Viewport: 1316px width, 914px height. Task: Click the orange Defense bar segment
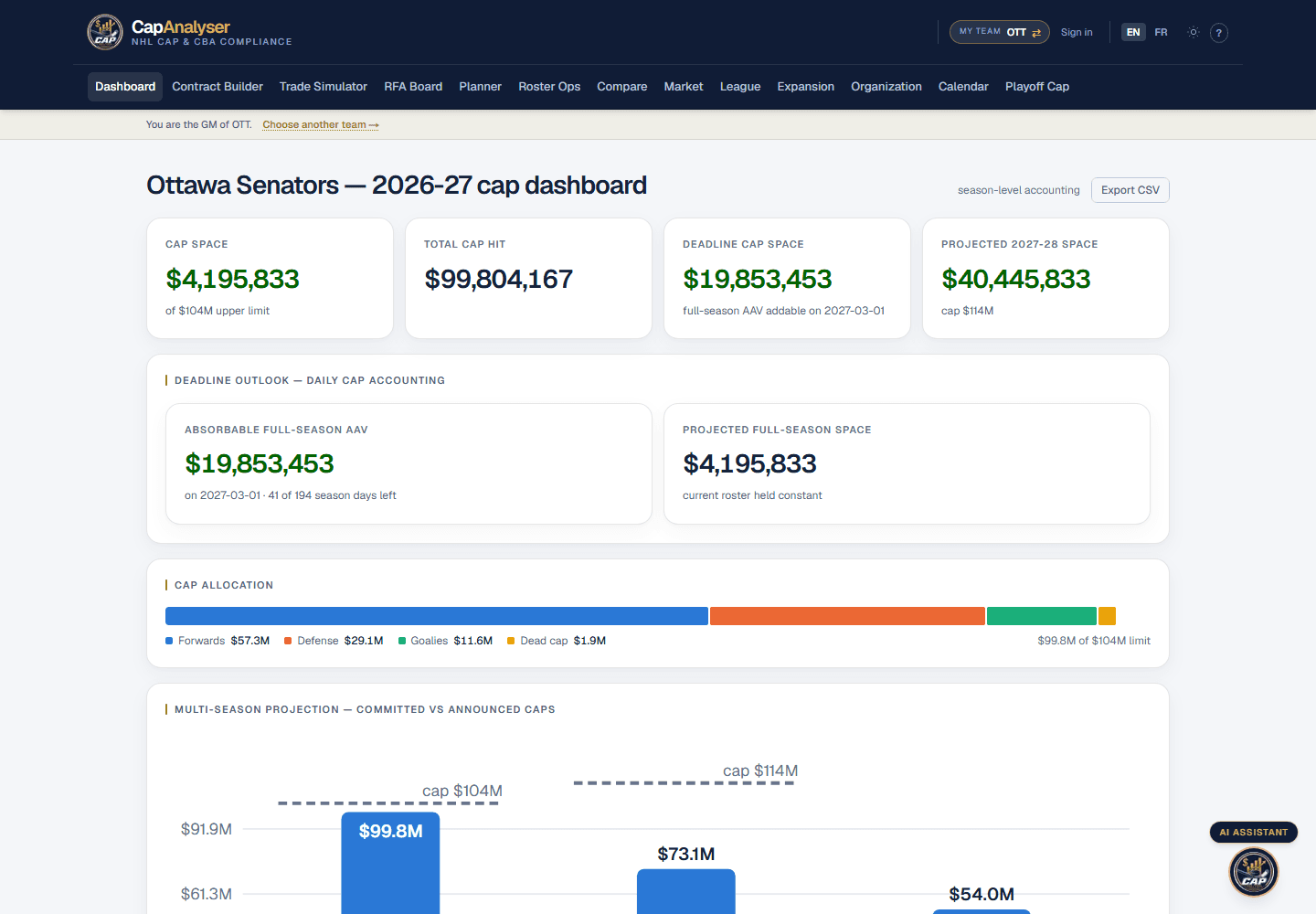(847, 616)
